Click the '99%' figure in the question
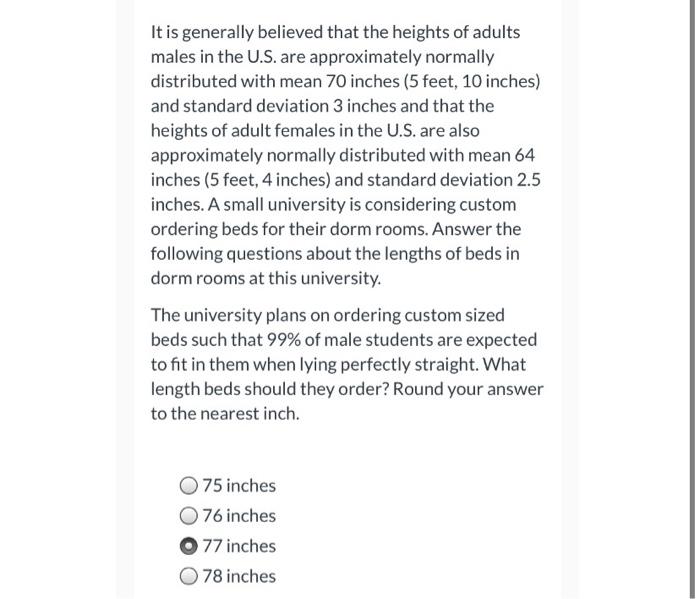This screenshot has height=599, width=700. 283,340
